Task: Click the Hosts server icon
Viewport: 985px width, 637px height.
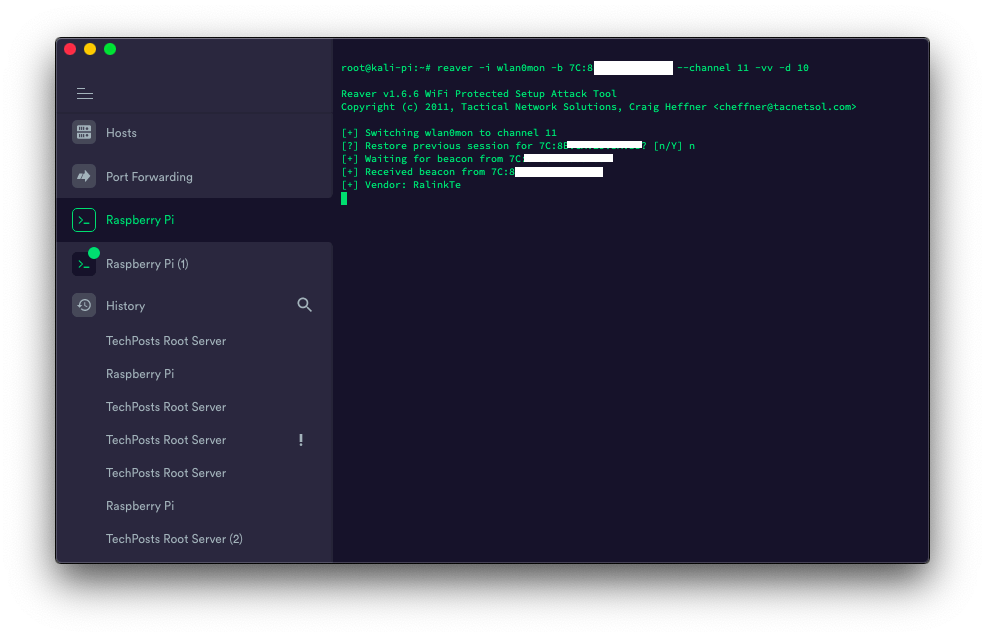Action: (x=84, y=133)
